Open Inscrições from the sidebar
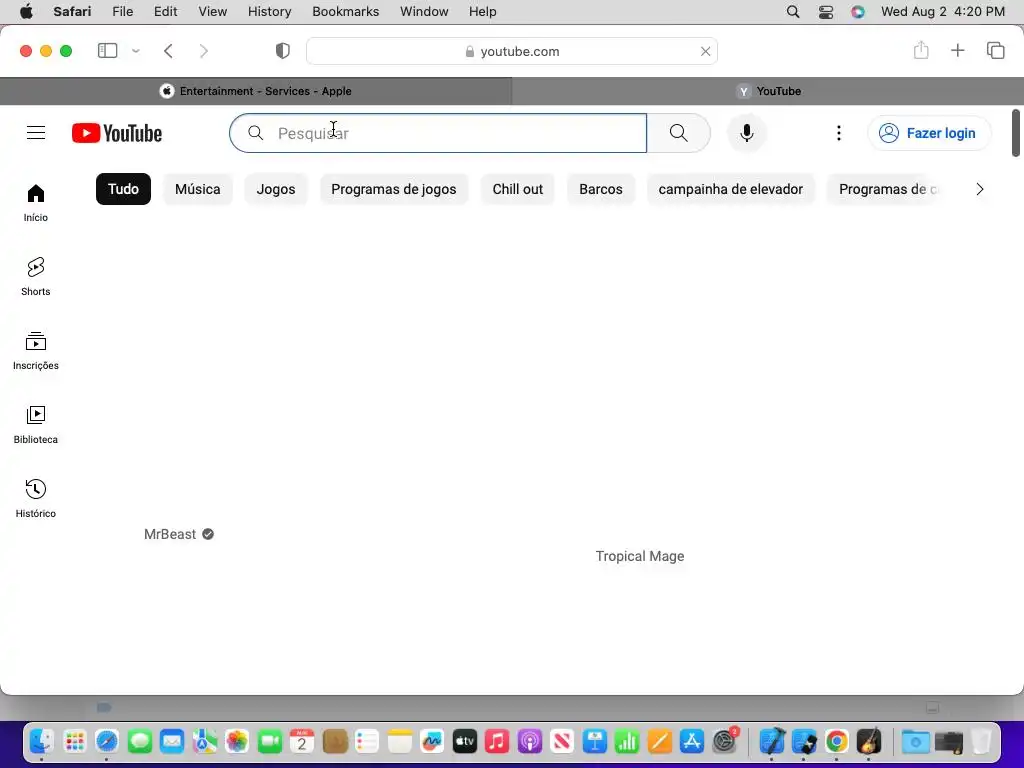This screenshot has height=768, width=1024. point(36,351)
